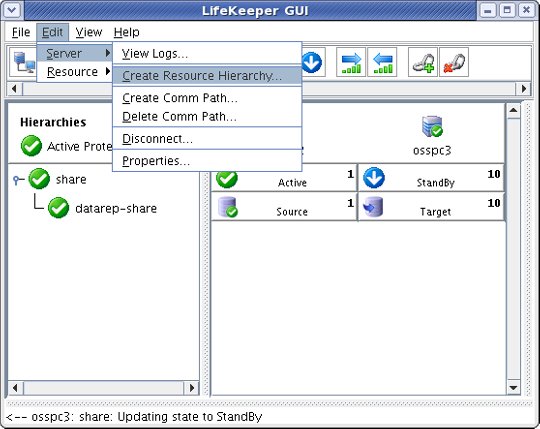This screenshot has width=540, height=429.
Task: Click the status bar message about StandBy
Action: coord(134,417)
